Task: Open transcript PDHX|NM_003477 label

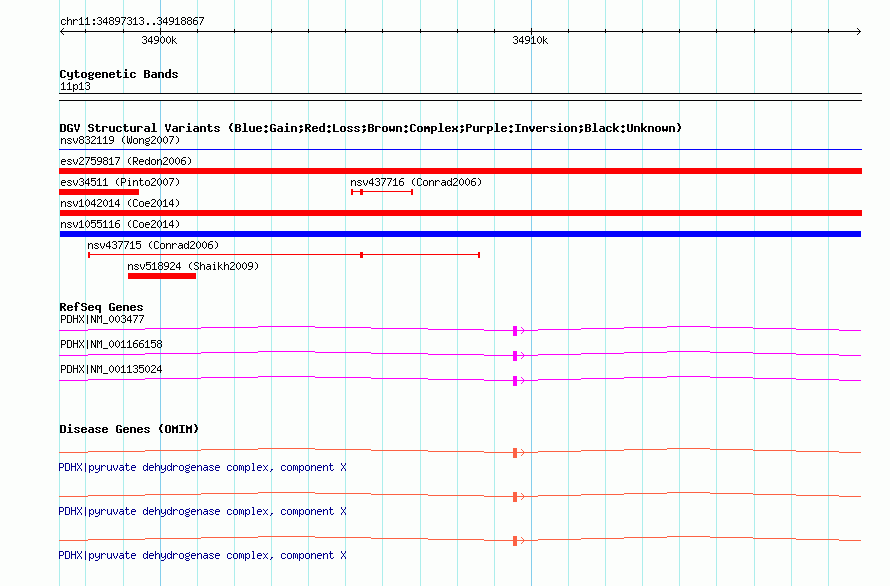Action: point(102,319)
